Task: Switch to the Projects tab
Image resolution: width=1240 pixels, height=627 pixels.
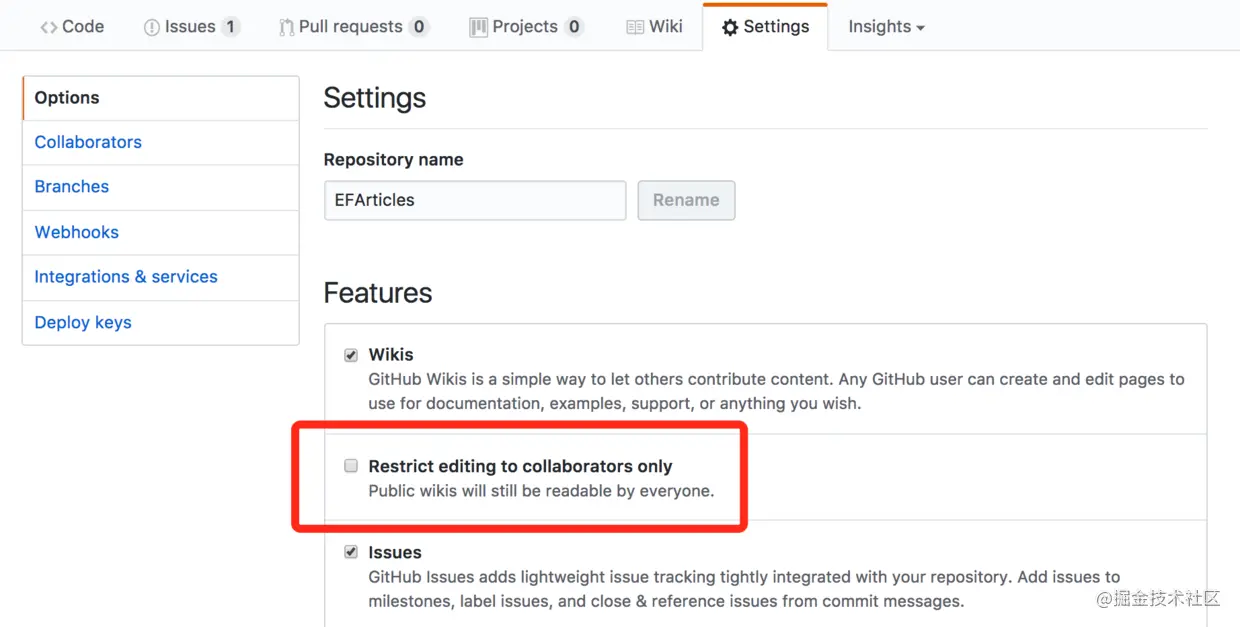Action: [x=526, y=27]
